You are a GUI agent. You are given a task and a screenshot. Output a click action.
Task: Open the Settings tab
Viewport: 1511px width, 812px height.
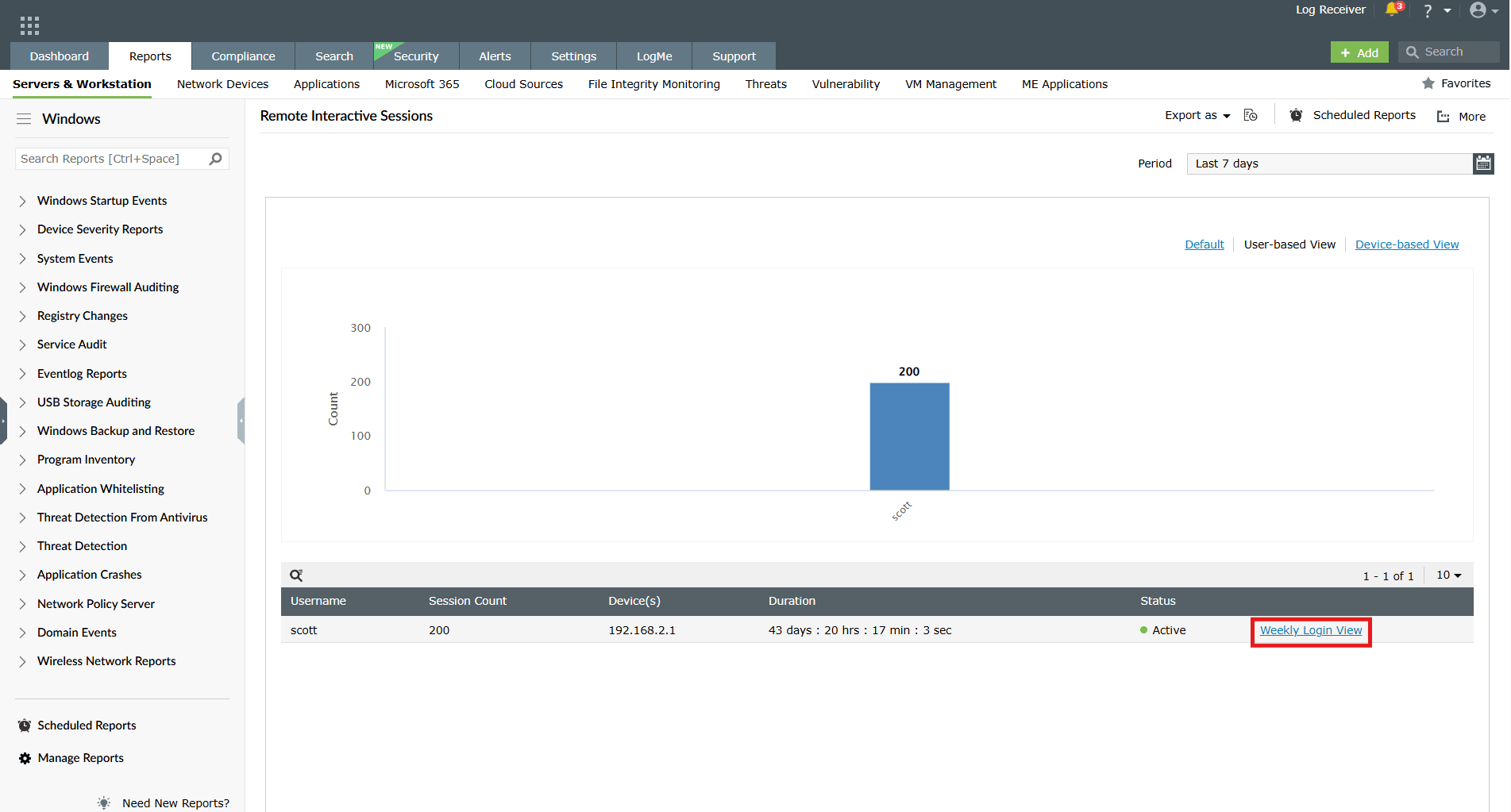[573, 56]
